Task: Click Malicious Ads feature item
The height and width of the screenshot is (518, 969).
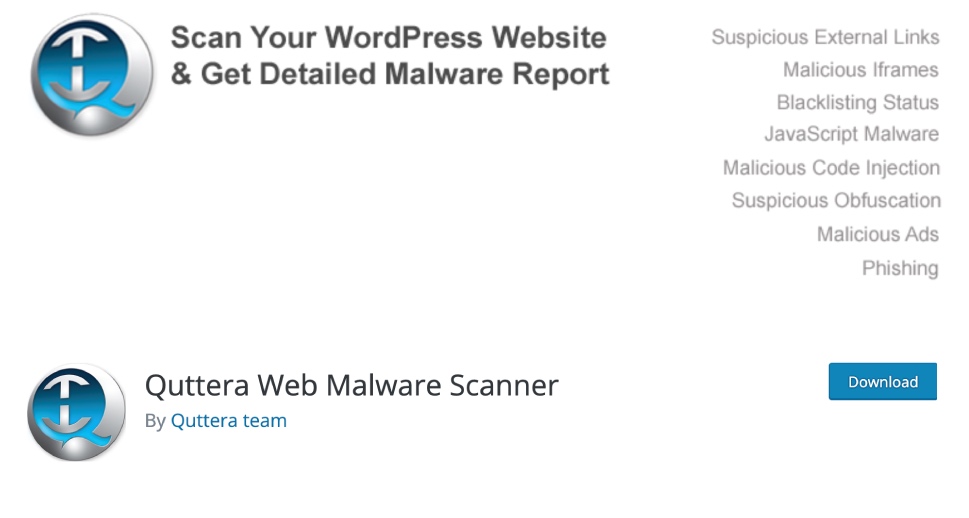Action: coord(878,234)
